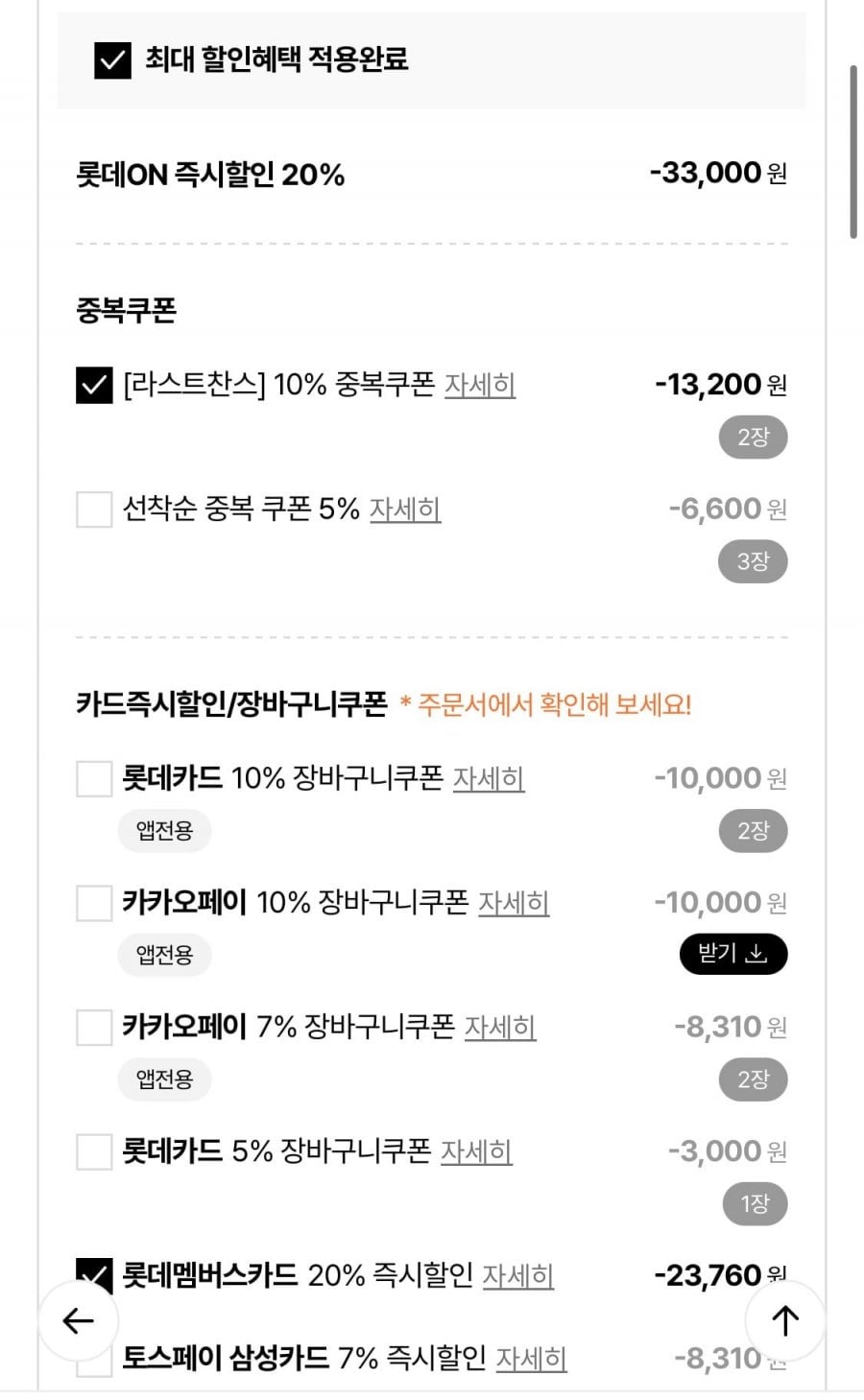Viewport: 864px width, 1400px height.
Task: Show 자세히 for 카카오페이 7% 장바구니쿠폰
Action: coord(500,1027)
